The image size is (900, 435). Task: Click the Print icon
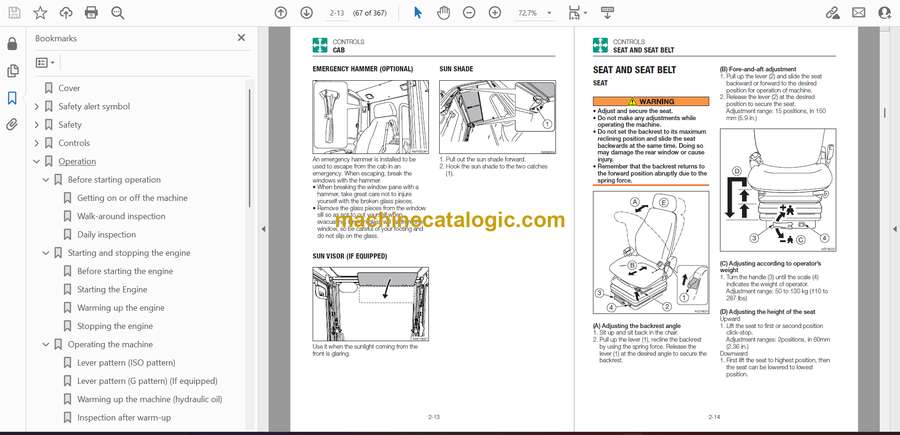point(91,13)
